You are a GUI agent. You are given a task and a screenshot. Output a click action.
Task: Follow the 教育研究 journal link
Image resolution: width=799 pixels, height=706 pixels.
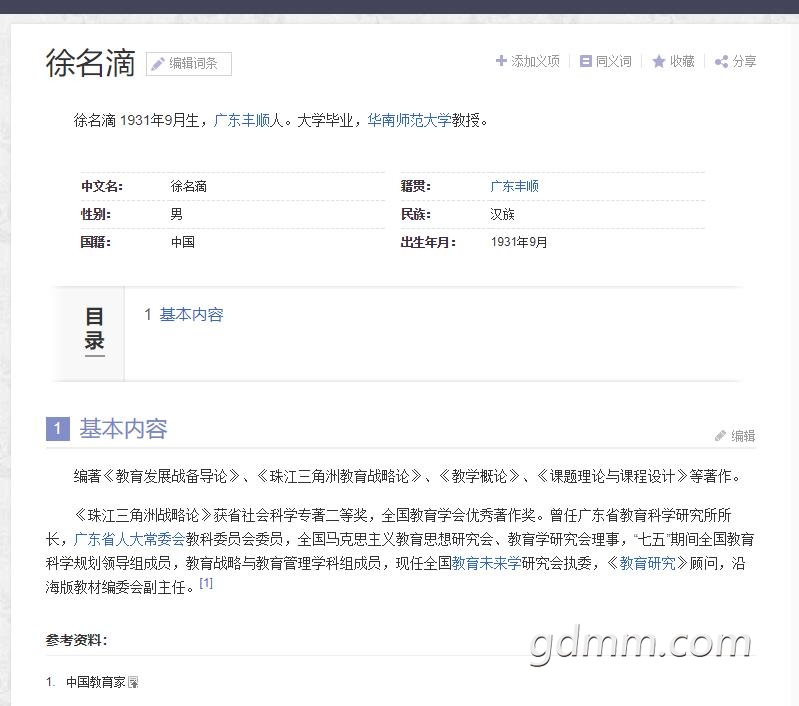pos(647,564)
